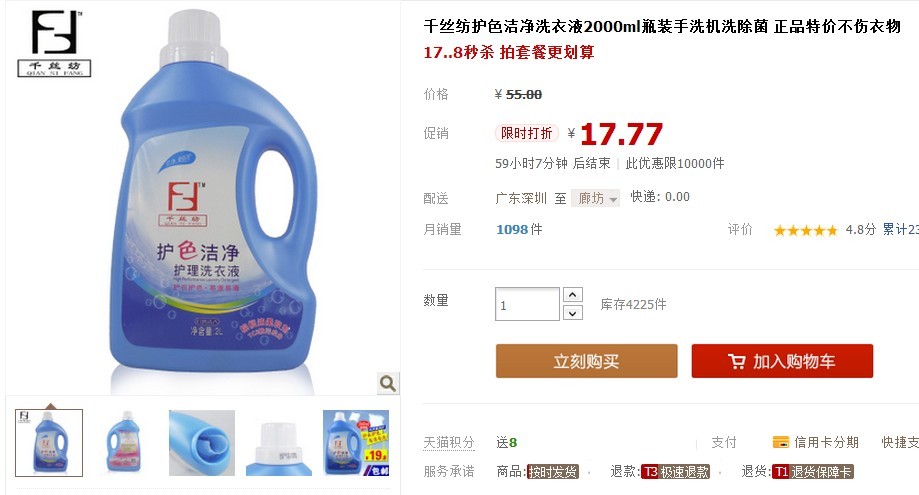Image resolution: width=919 pixels, height=495 pixels.
Task: Select the white cap close-up thumbnail
Action: tap(279, 442)
